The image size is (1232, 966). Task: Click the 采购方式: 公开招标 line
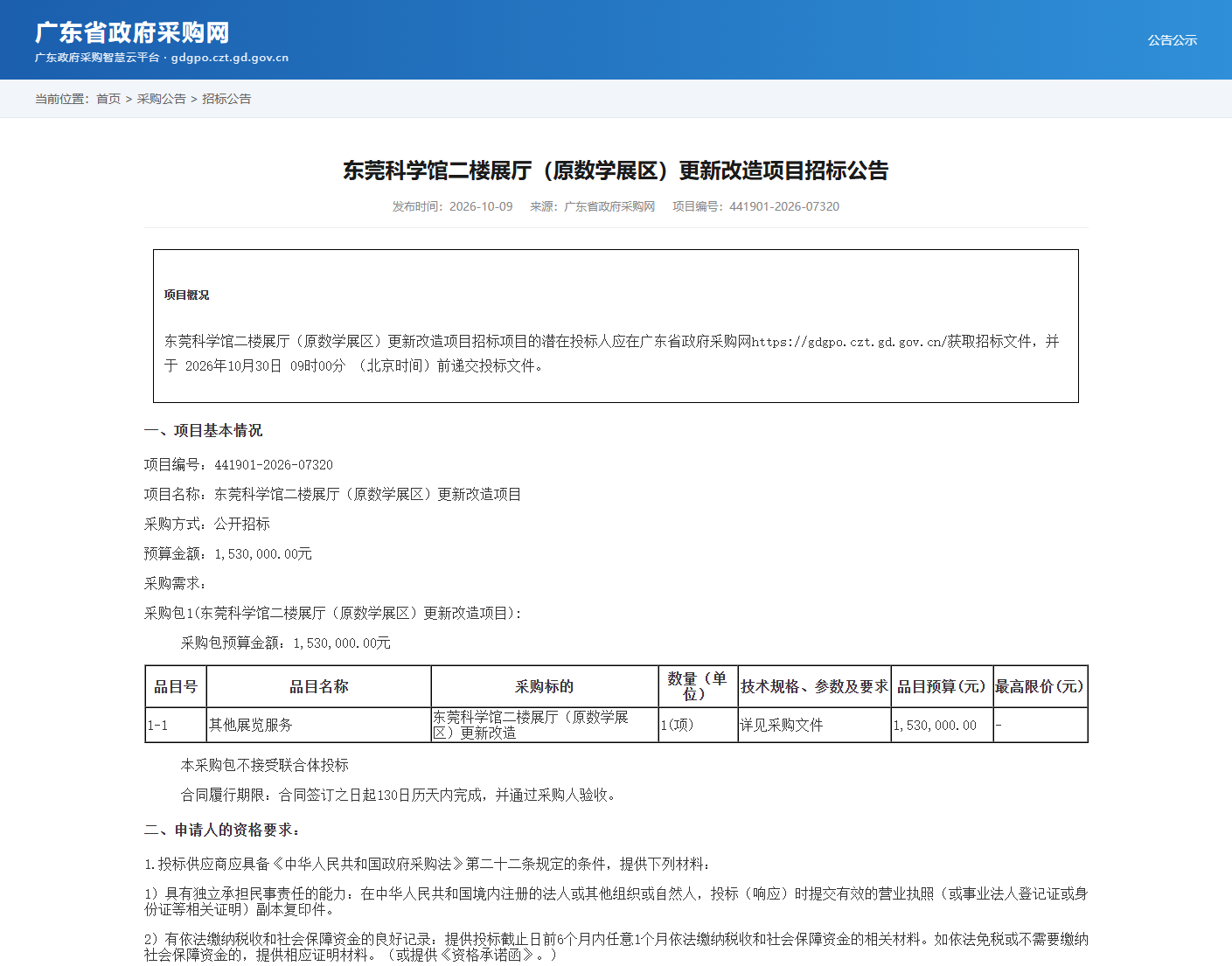tap(207, 524)
